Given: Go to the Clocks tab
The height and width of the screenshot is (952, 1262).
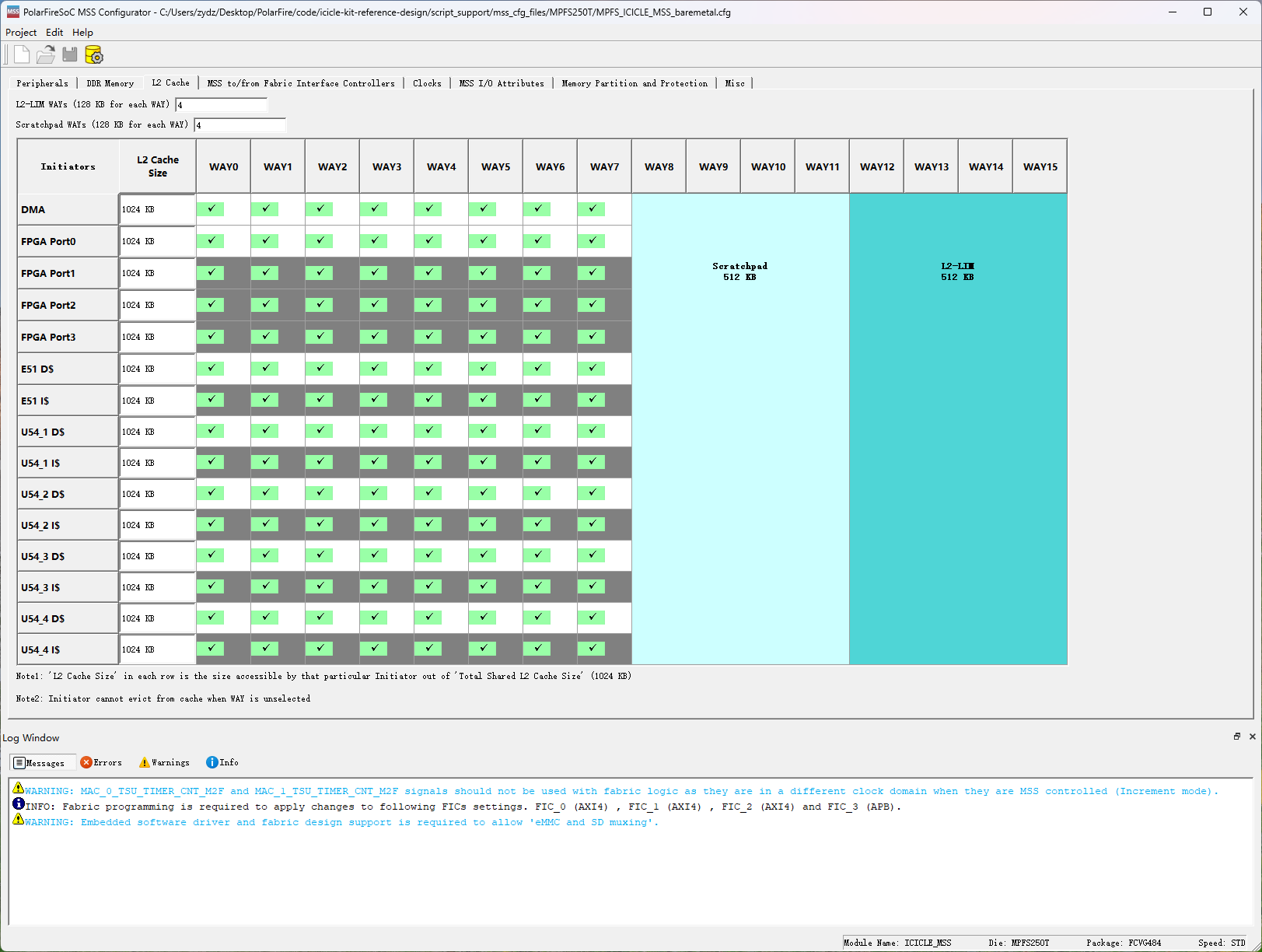Looking at the screenshot, I should coord(427,83).
